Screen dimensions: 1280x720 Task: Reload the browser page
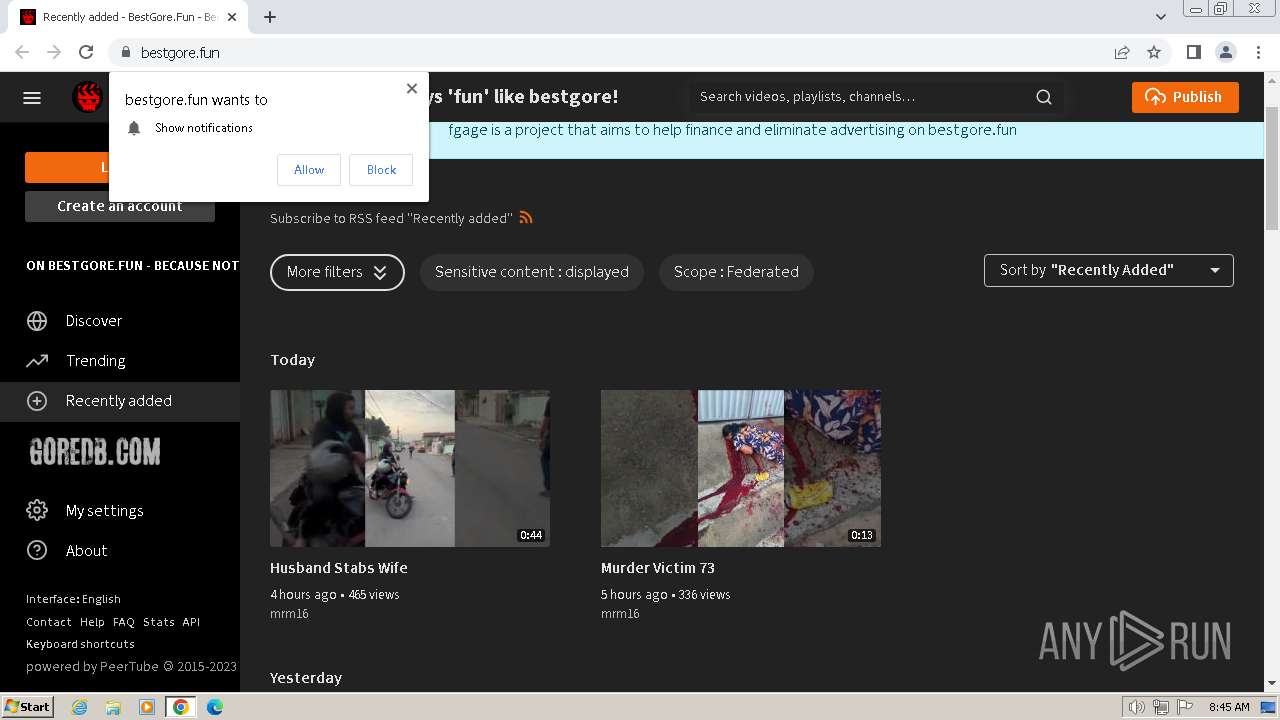[86, 52]
